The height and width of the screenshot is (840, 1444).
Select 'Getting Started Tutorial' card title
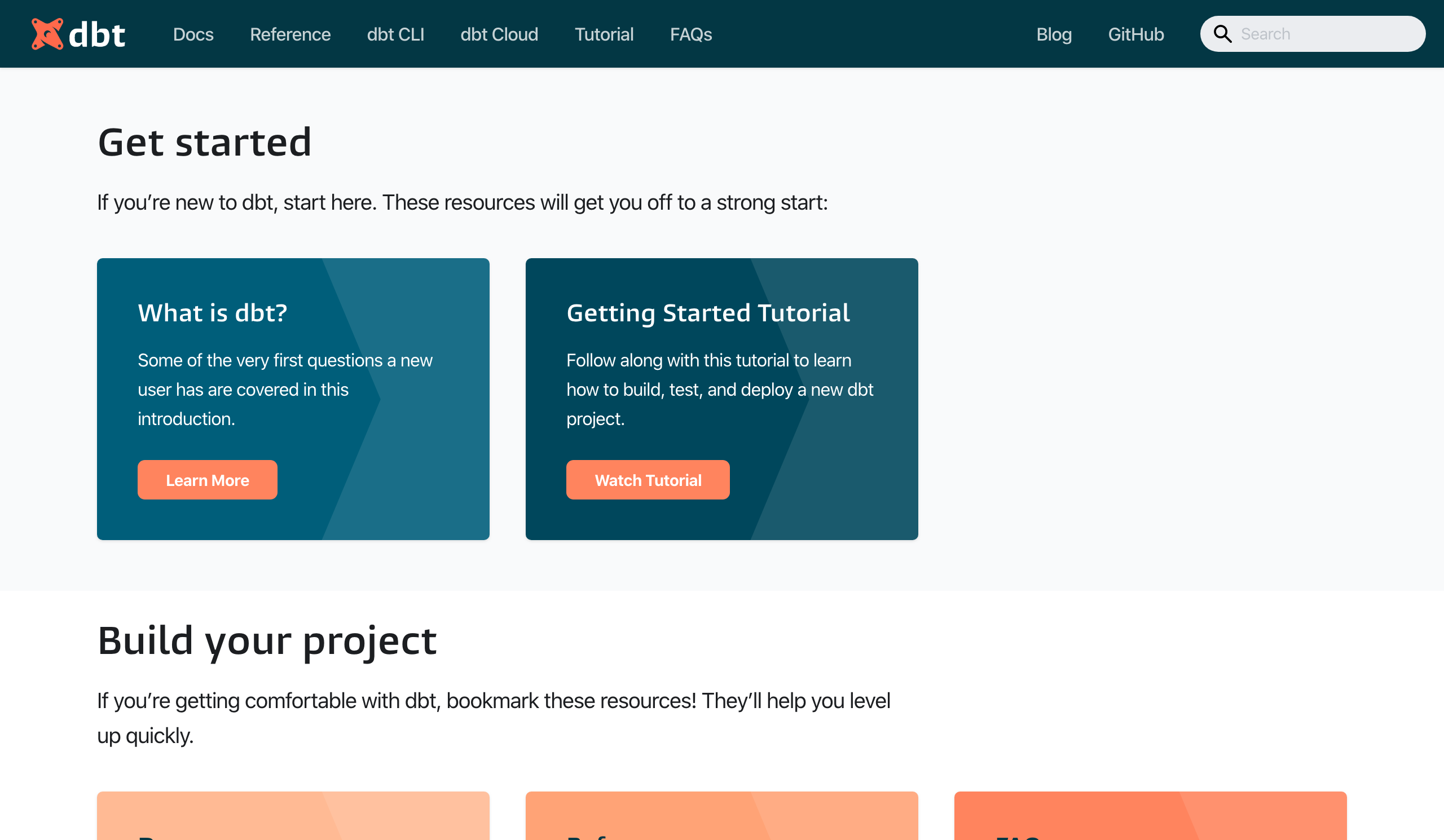pyautogui.click(x=708, y=313)
